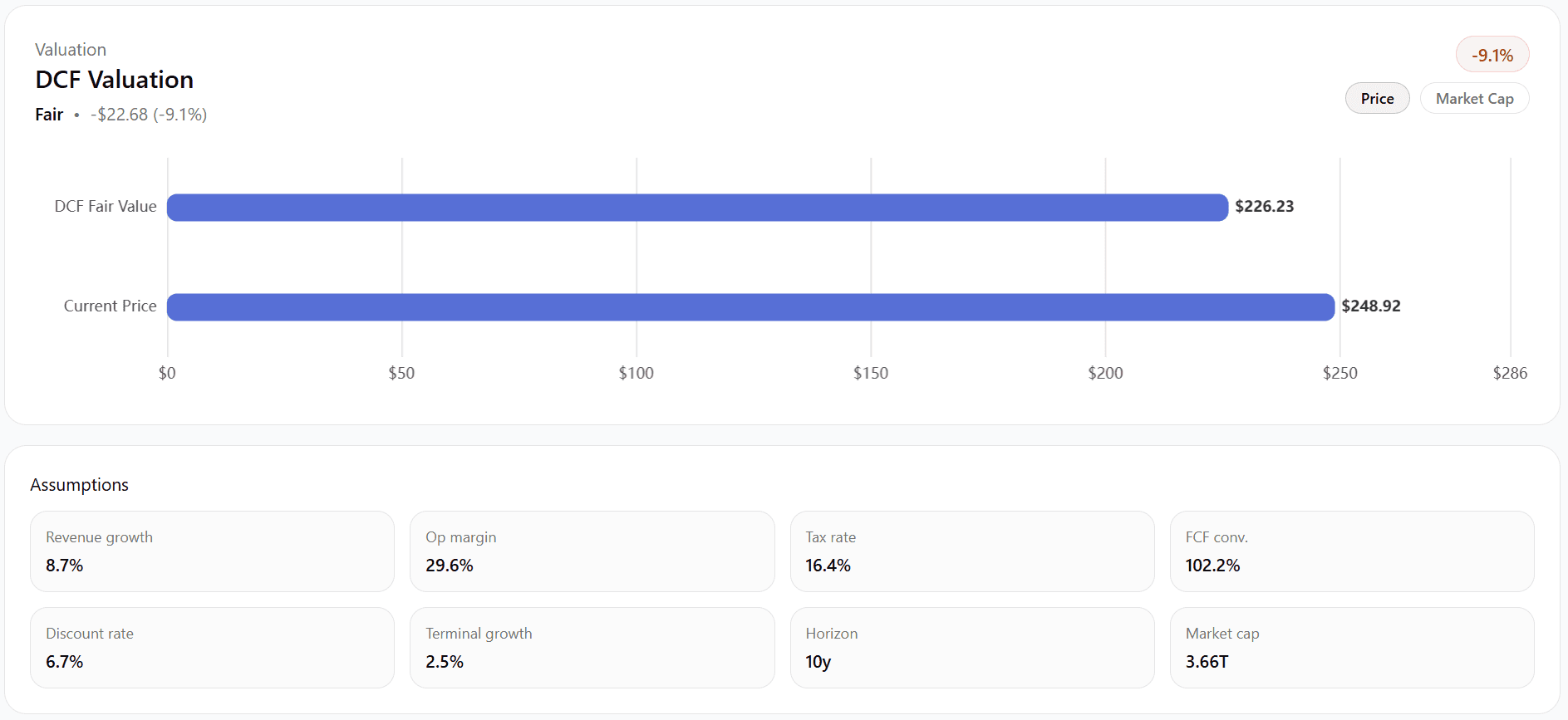The image size is (1568, 720).
Task: Click the DCF Valuation heading
Action: click(x=115, y=80)
